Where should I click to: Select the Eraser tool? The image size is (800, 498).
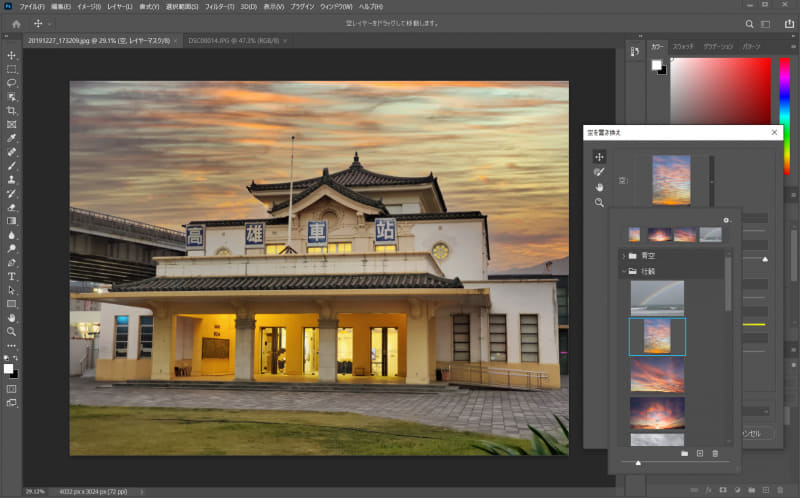click(x=11, y=207)
